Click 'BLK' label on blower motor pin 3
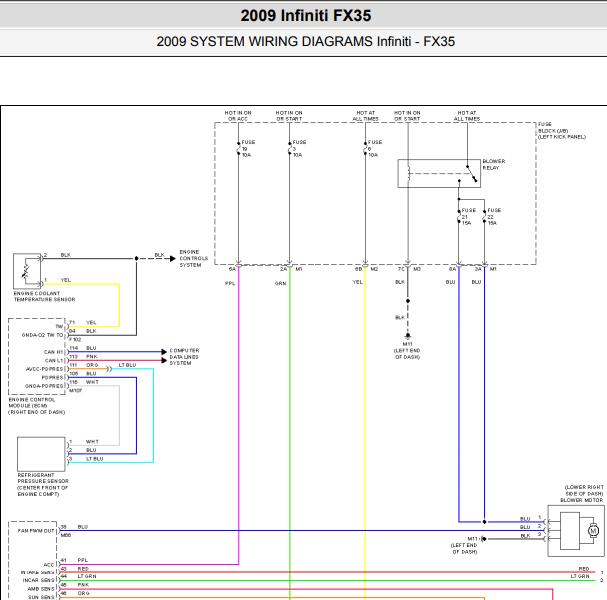 click(525, 536)
